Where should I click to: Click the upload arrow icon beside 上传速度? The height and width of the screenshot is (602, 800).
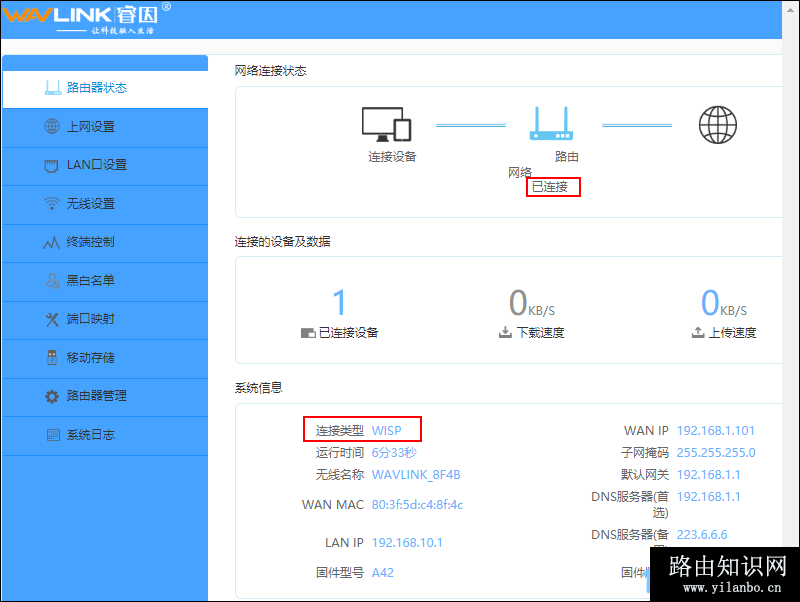697,332
